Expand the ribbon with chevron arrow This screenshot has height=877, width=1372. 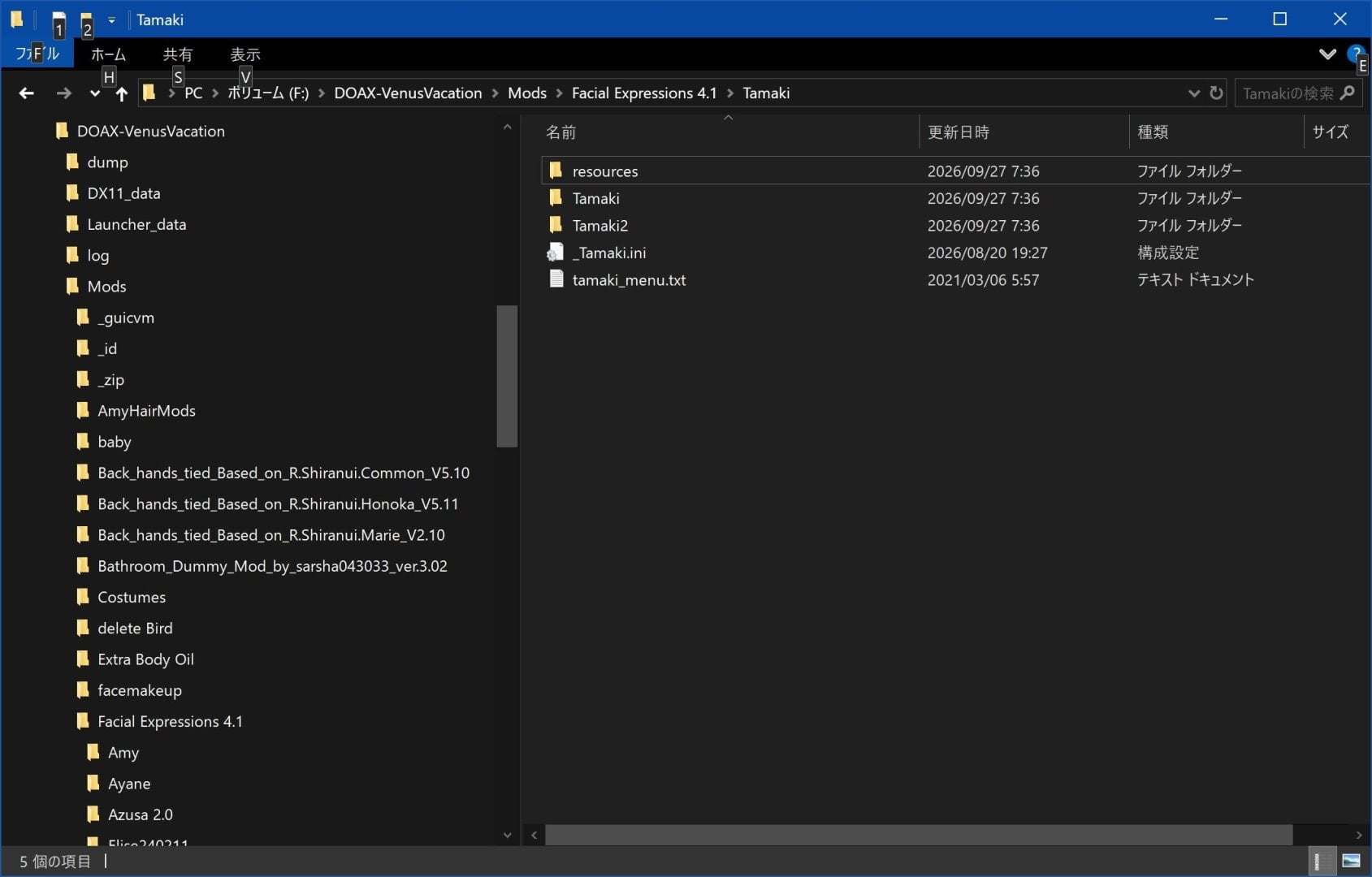coord(1327,54)
